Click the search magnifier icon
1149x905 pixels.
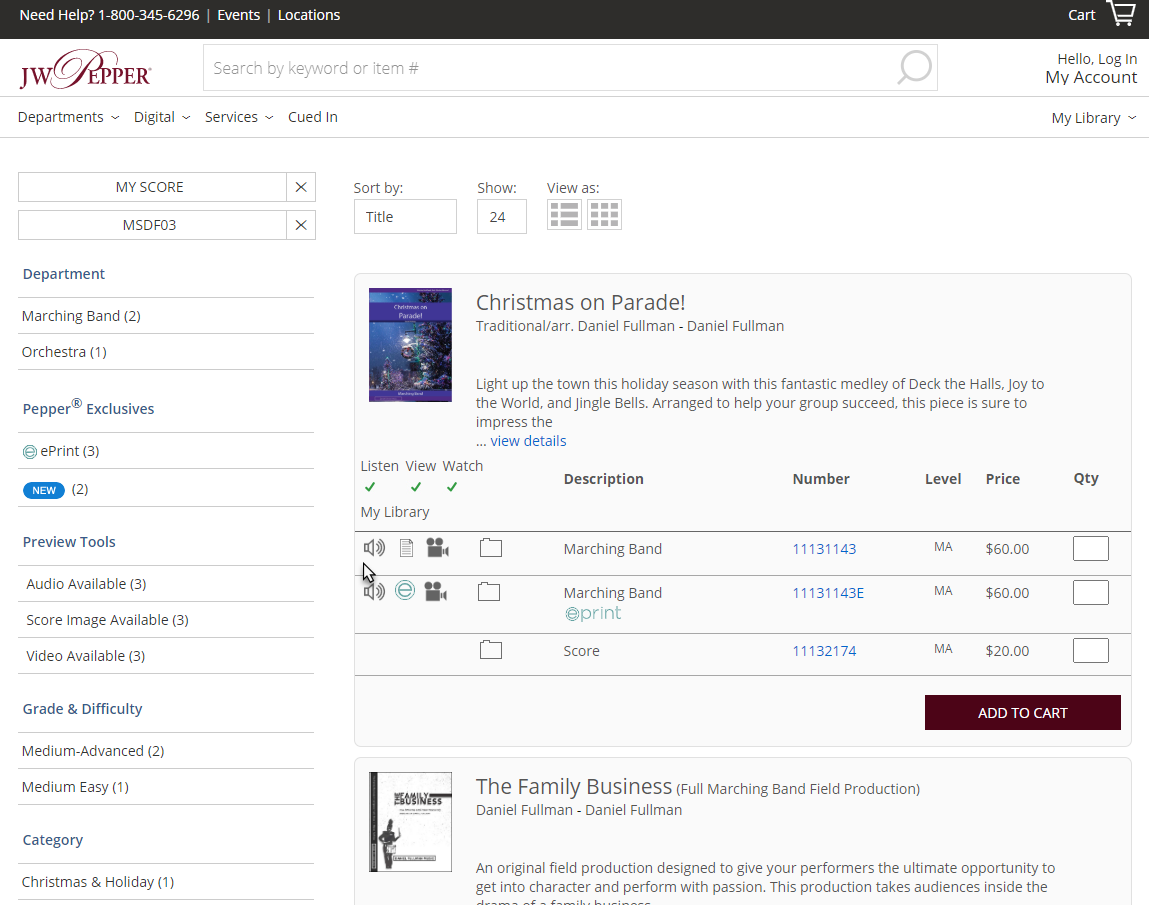(915, 67)
